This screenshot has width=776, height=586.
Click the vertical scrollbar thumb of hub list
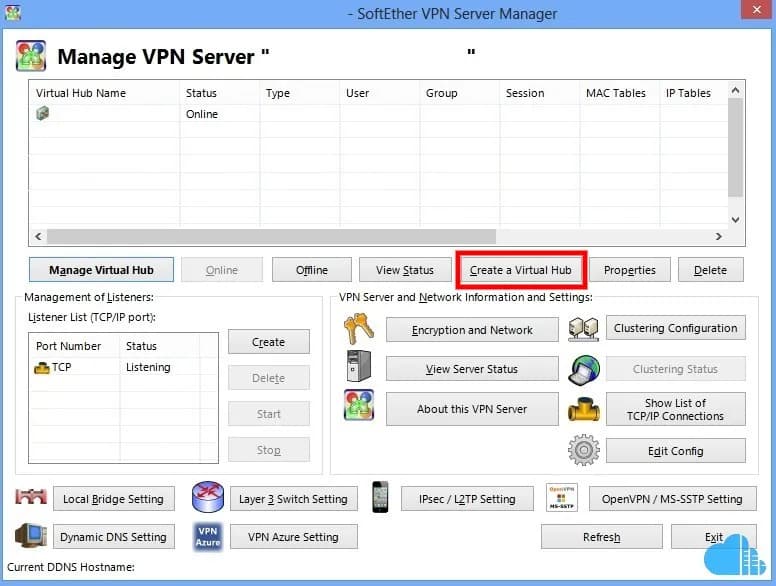coord(735,147)
